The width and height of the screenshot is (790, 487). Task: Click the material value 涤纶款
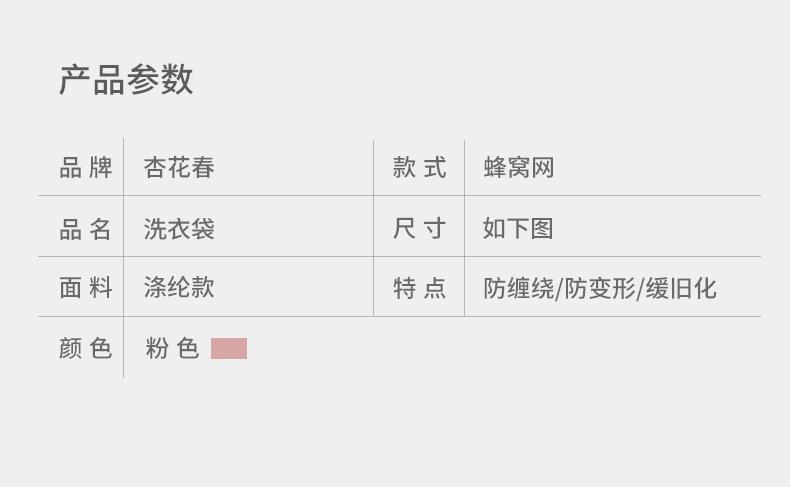[x=179, y=288]
